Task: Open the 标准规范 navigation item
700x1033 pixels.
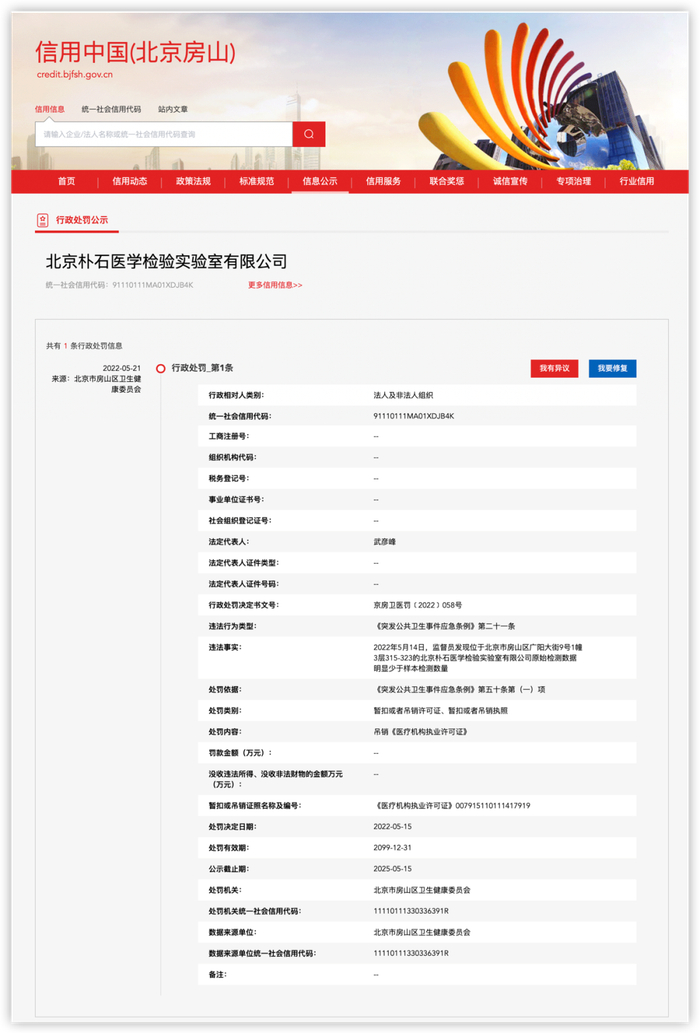Action: 257,181
